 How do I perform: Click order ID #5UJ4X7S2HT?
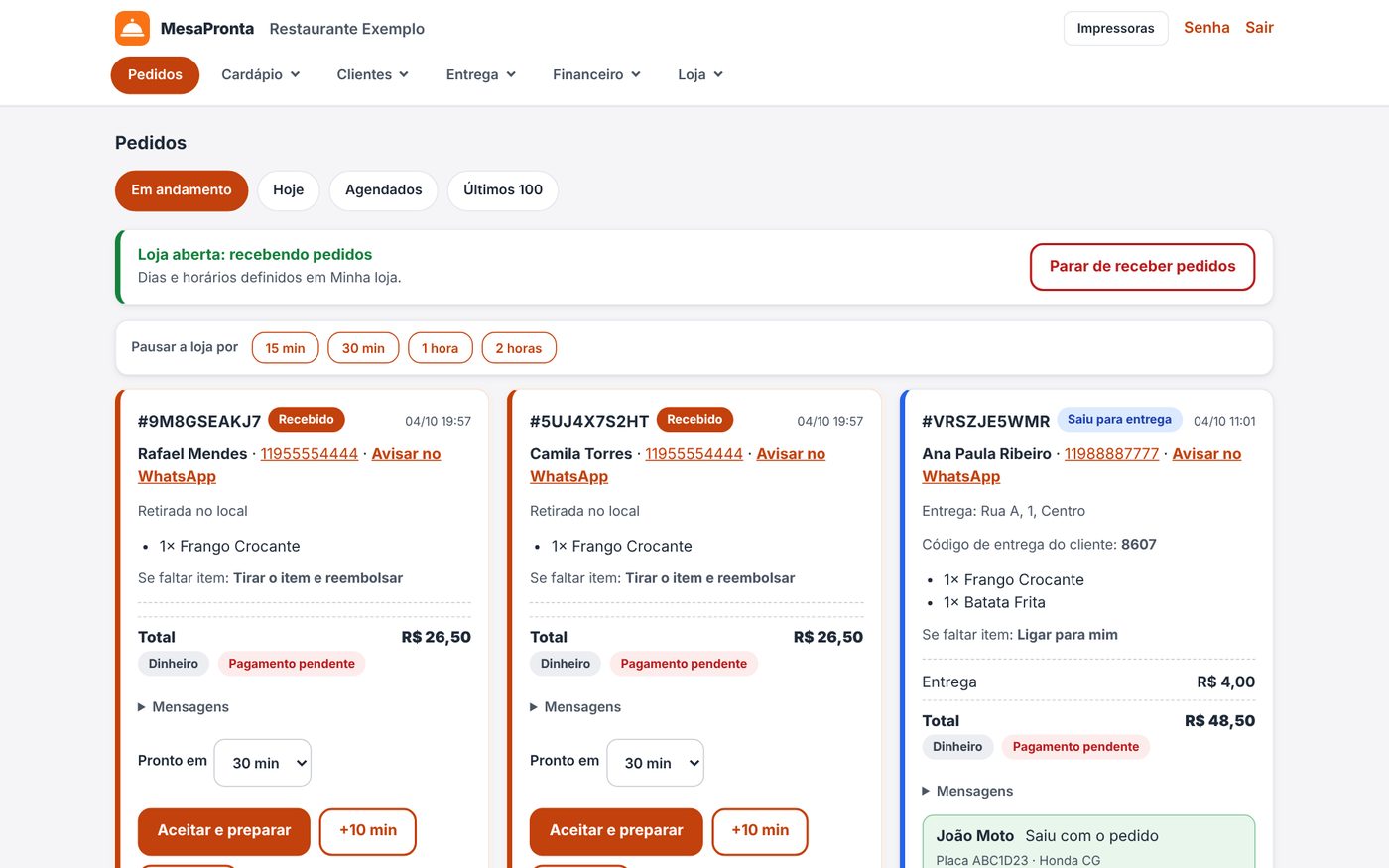click(x=589, y=421)
